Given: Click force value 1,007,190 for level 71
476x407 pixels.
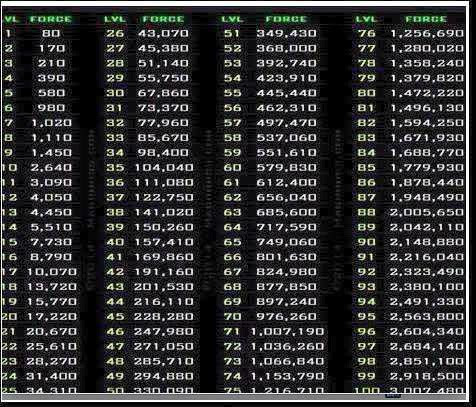Looking at the screenshot, I should [x=287, y=332].
